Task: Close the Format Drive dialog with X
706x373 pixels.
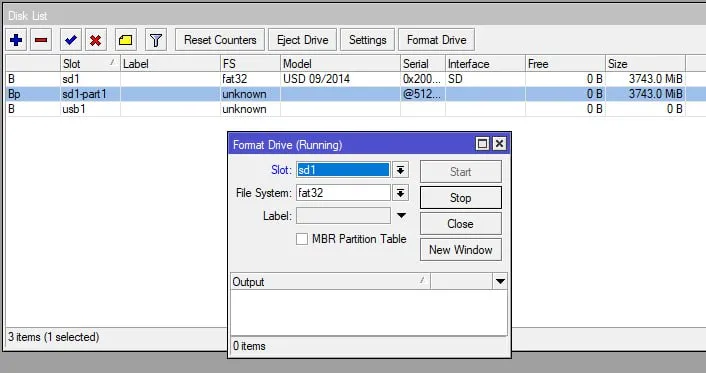Action: pos(499,144)
